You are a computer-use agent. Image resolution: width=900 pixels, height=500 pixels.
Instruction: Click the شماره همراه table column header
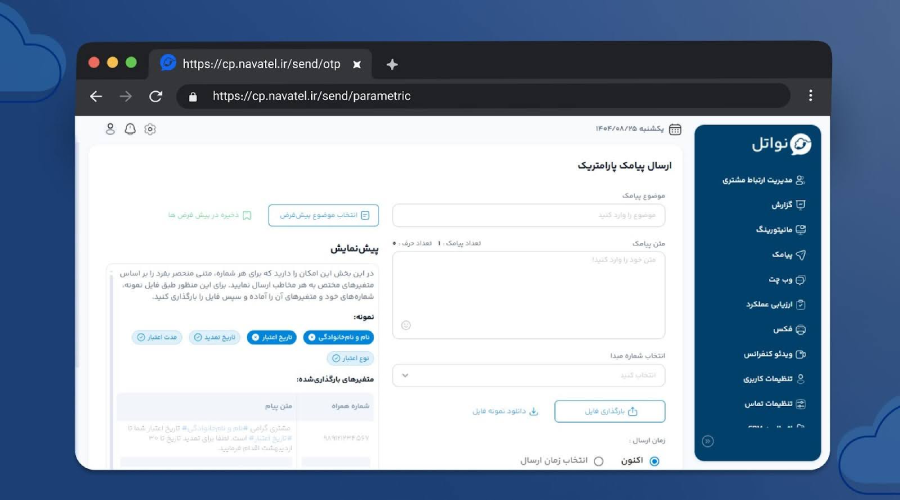pyautogui.click(x=350, y=406)
